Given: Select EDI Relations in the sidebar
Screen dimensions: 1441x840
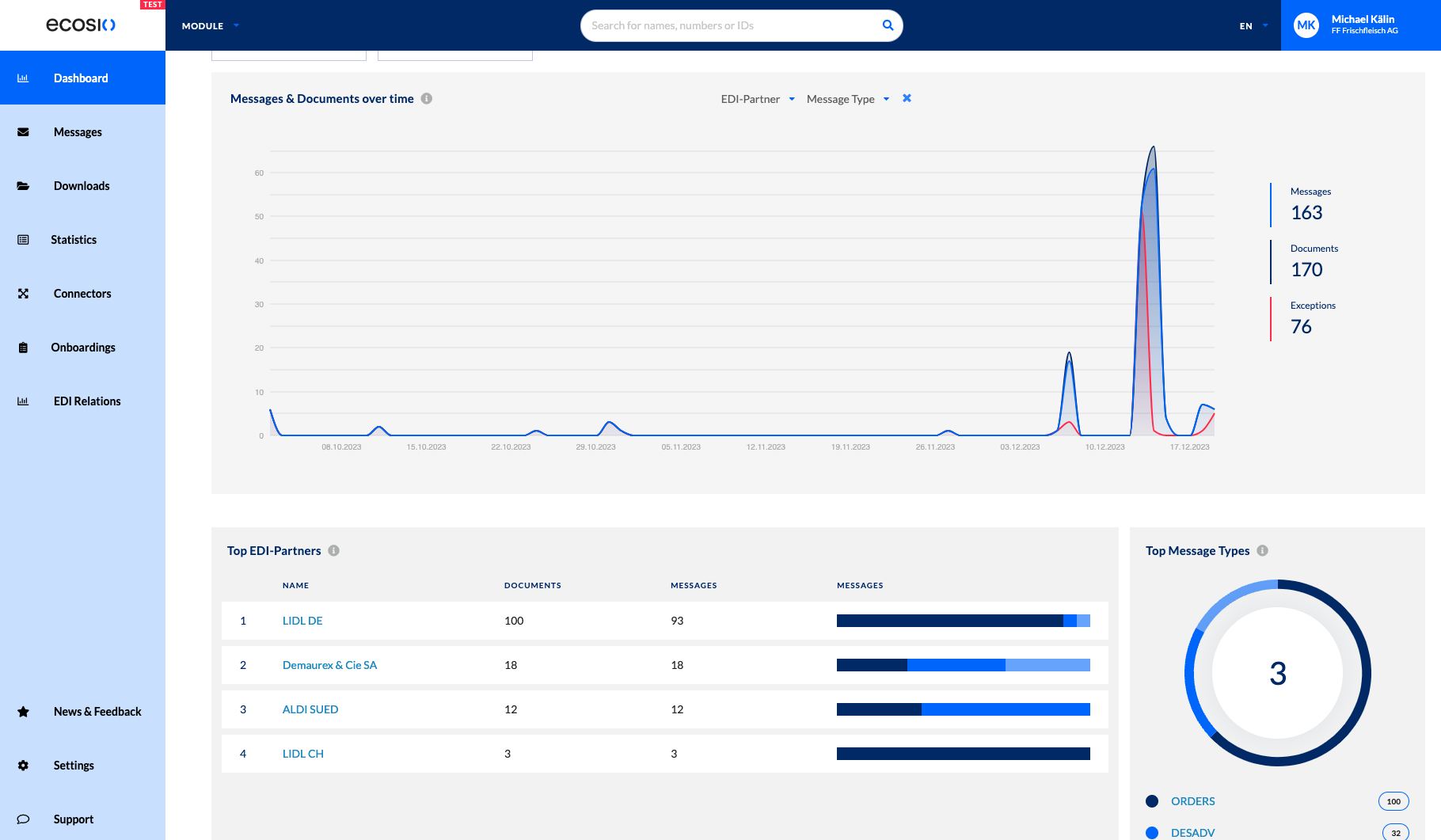Looking at the screenshot, I should [87, 401].
